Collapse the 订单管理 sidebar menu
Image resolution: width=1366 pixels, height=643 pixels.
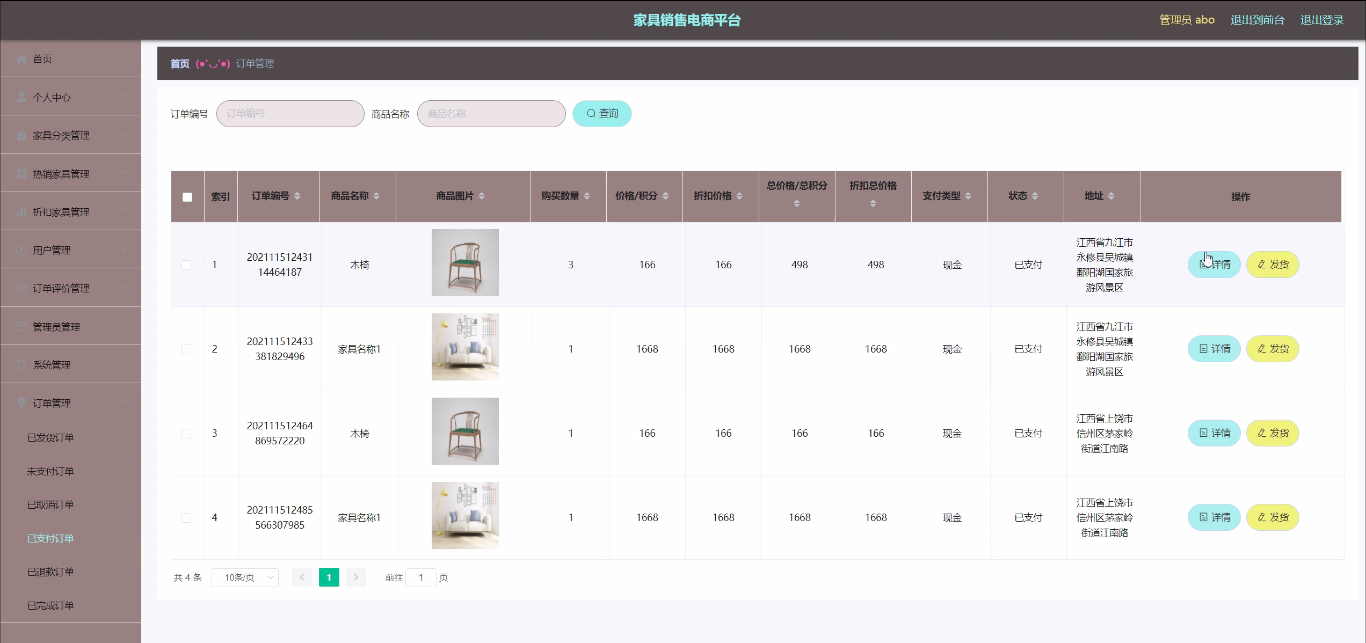[70, 403]
